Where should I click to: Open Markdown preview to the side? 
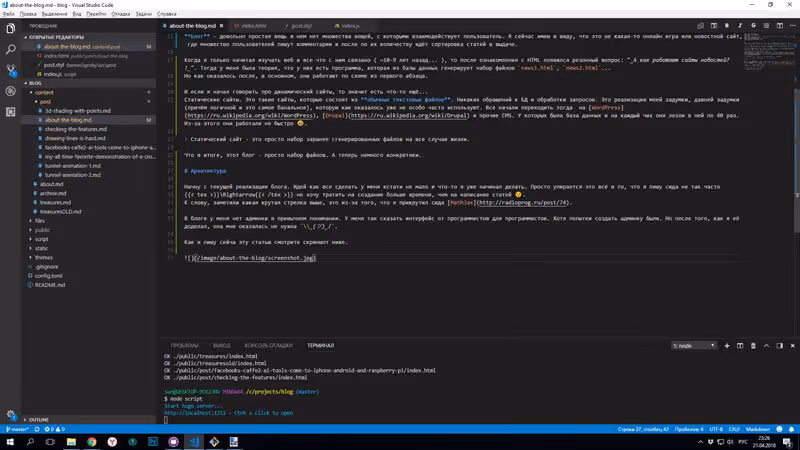click(714, 26)
